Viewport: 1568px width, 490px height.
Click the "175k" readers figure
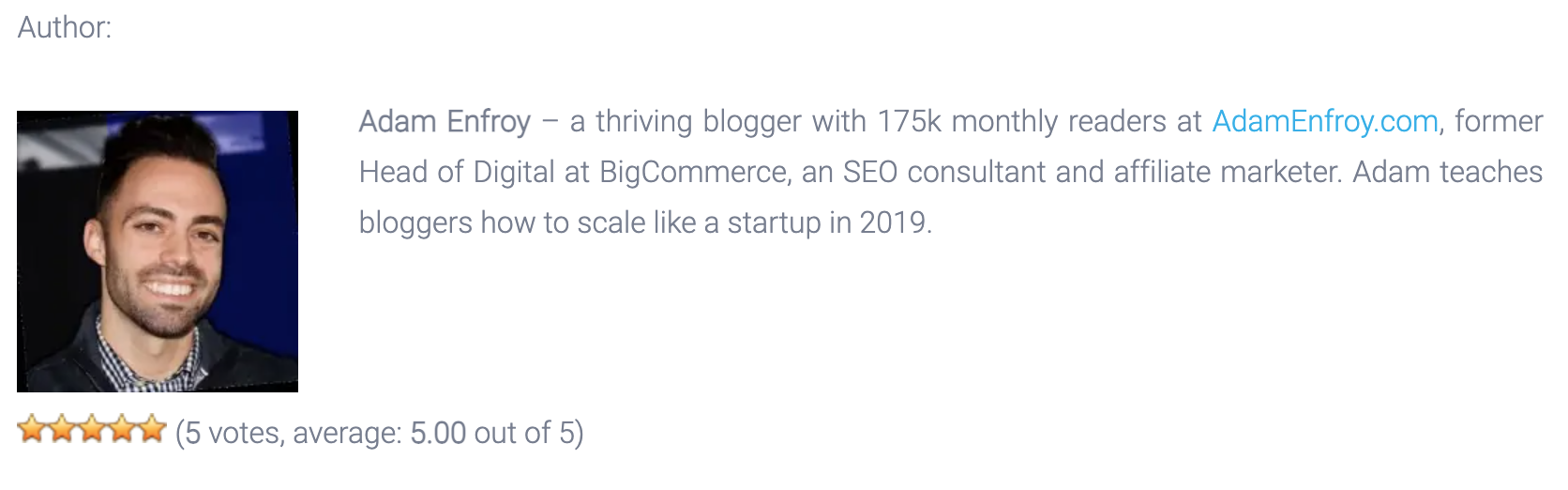(910, 121)
